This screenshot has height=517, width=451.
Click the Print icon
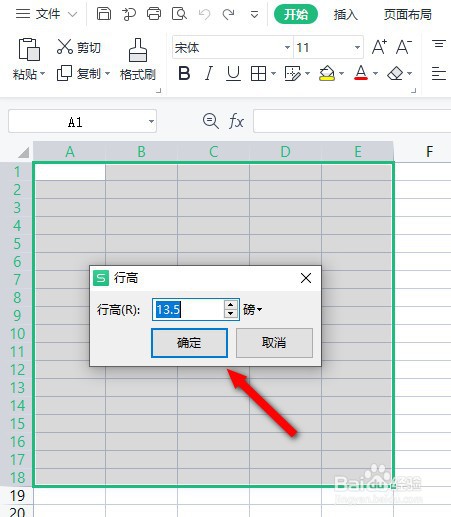coord(154,14)
